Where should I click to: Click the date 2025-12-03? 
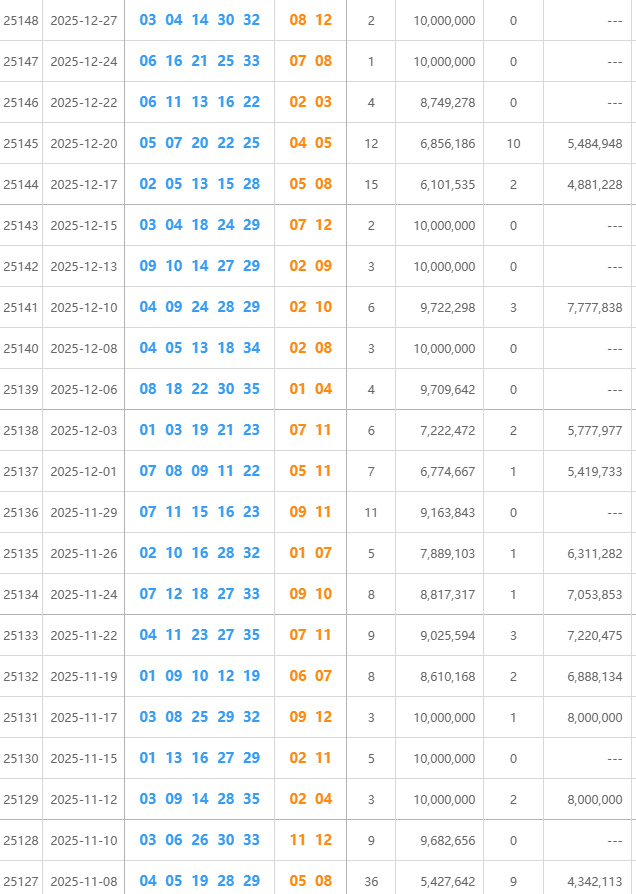(84, 430)
